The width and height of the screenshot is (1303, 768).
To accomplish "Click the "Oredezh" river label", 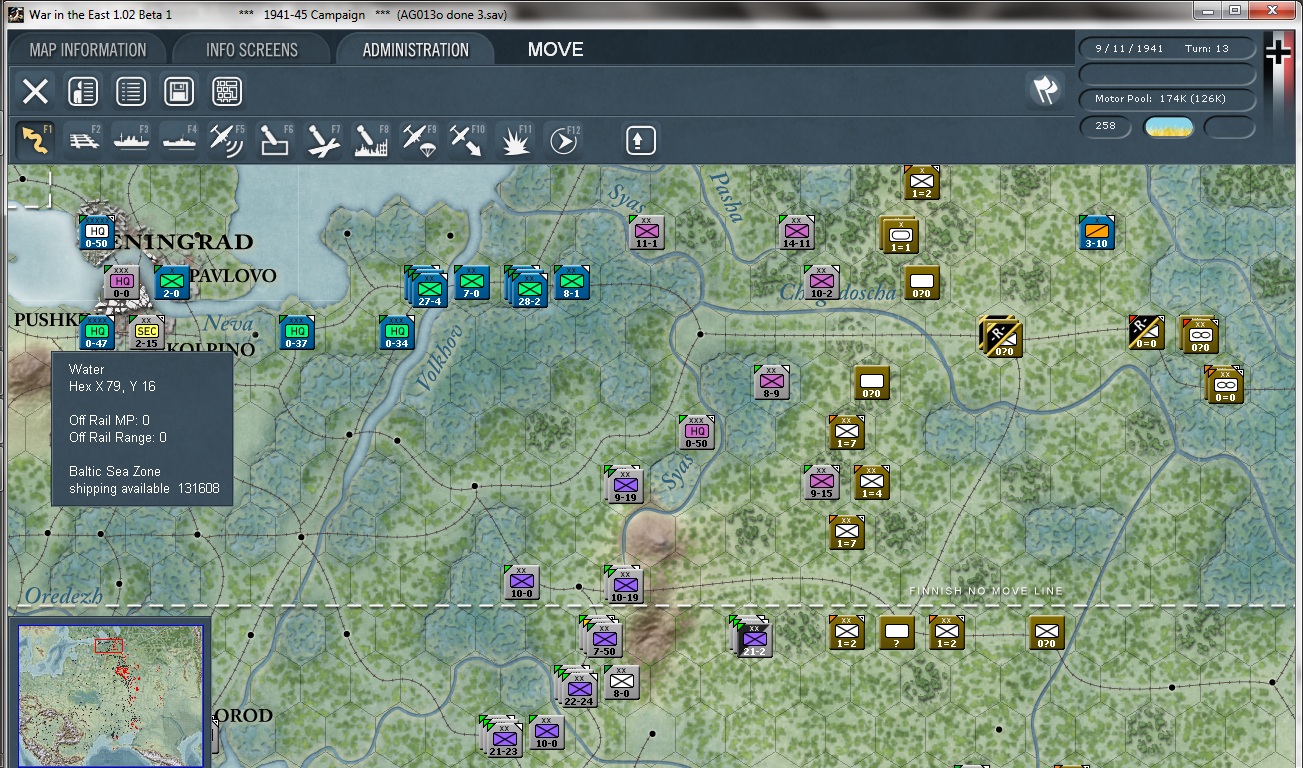I will (x=64, y=596).
